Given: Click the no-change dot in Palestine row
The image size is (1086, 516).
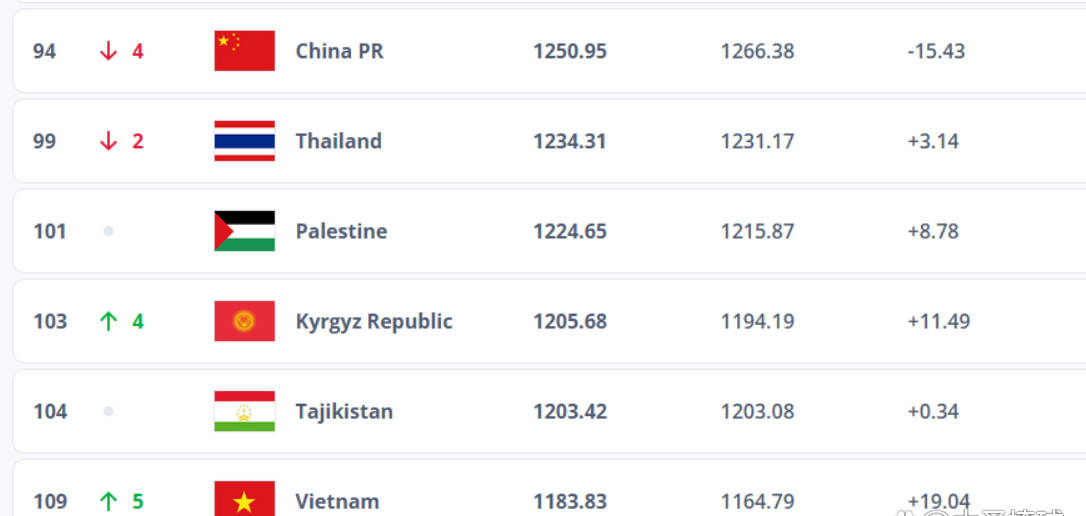Looking at the screenshot, I should [x=108, y=231].
